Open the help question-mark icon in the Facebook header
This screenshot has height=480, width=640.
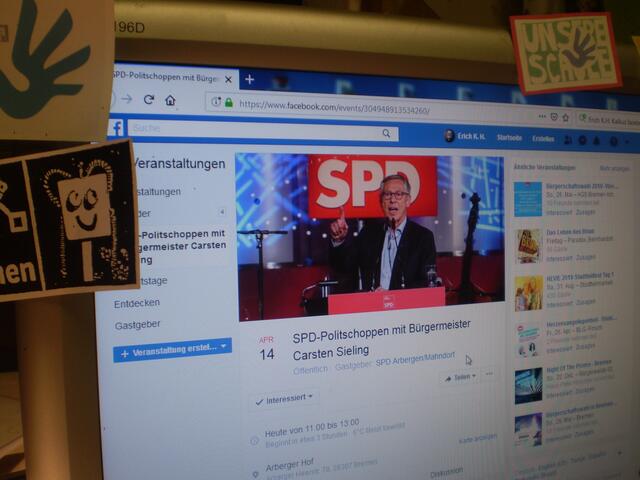[613, 141]
